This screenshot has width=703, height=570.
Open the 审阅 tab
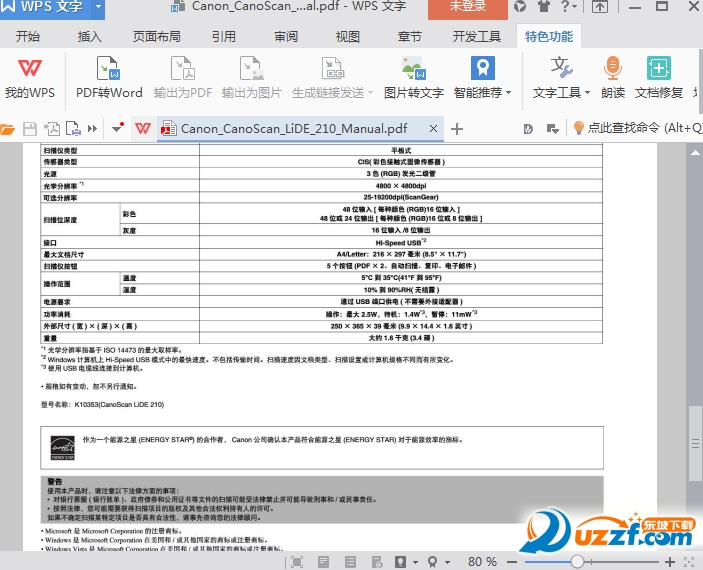click(x=286, y=36)
